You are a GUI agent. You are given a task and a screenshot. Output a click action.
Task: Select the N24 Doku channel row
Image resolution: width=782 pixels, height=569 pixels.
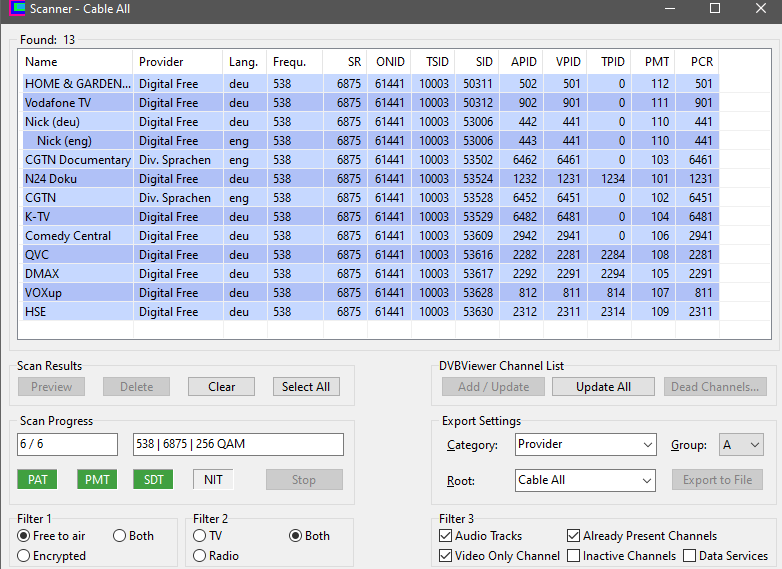pyautogui.click(x=371, y=179)
